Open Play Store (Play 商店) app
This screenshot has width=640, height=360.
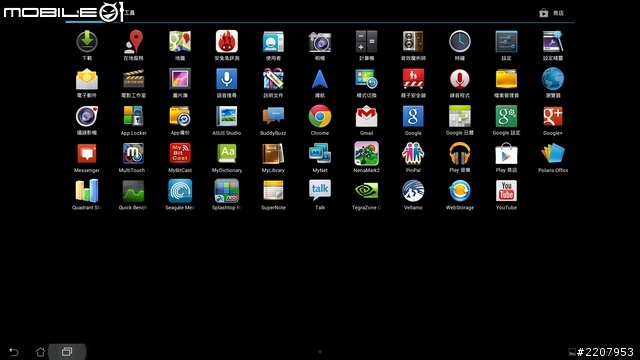506,154
